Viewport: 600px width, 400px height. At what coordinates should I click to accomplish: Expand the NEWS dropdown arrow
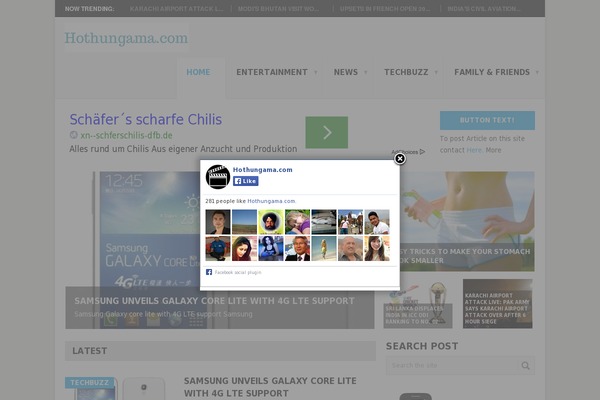365,72
